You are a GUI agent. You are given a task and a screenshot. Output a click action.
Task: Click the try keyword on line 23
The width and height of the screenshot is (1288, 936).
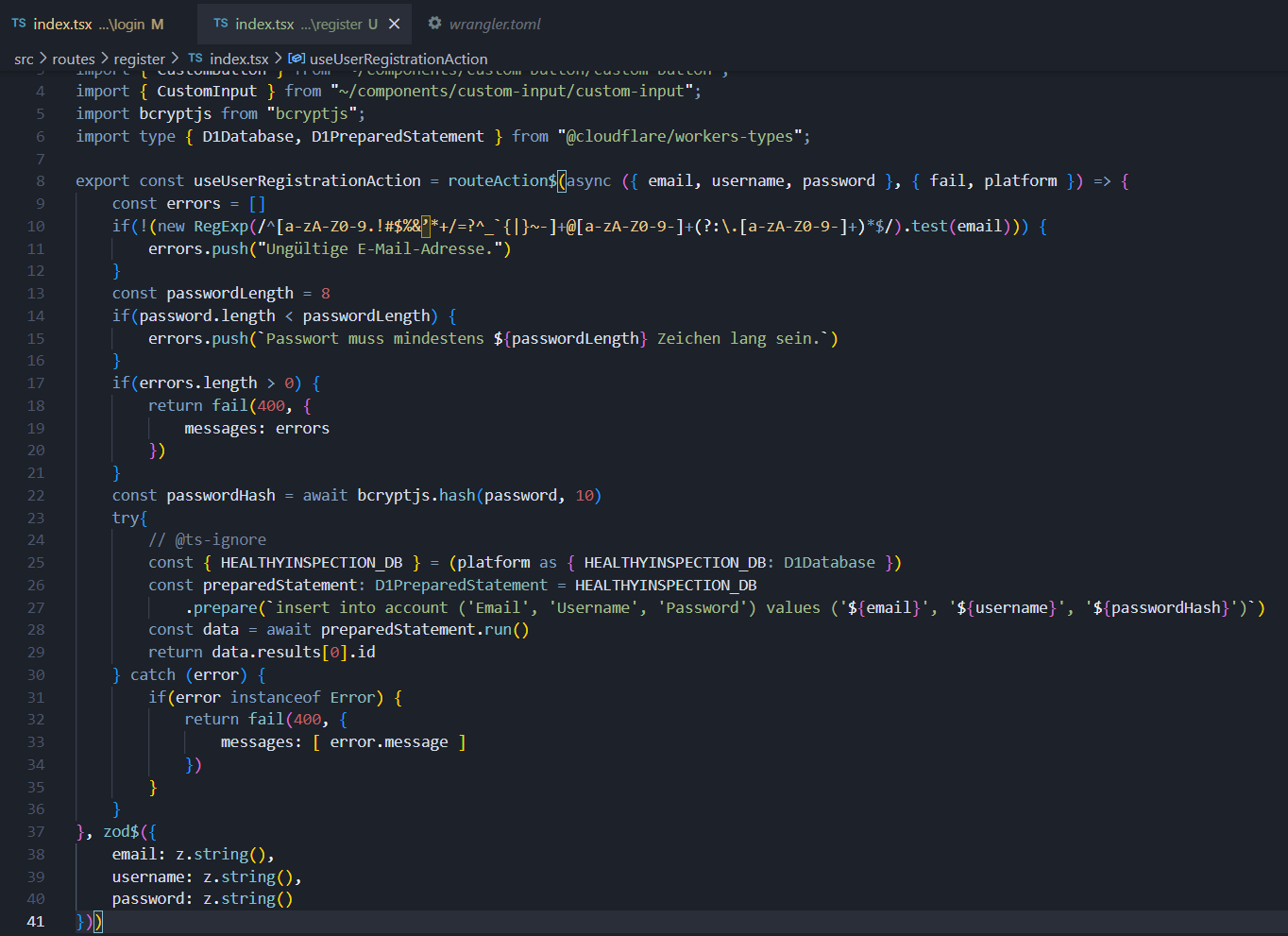click(126, 518)
